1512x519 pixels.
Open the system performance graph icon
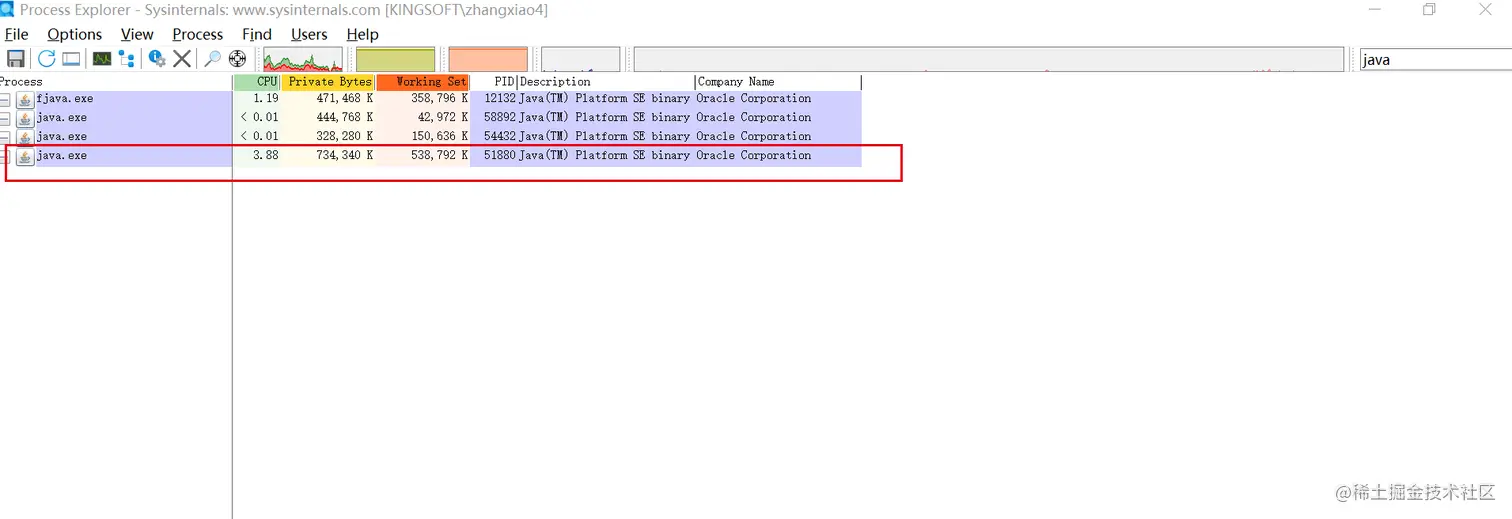(x=102, y=59)
